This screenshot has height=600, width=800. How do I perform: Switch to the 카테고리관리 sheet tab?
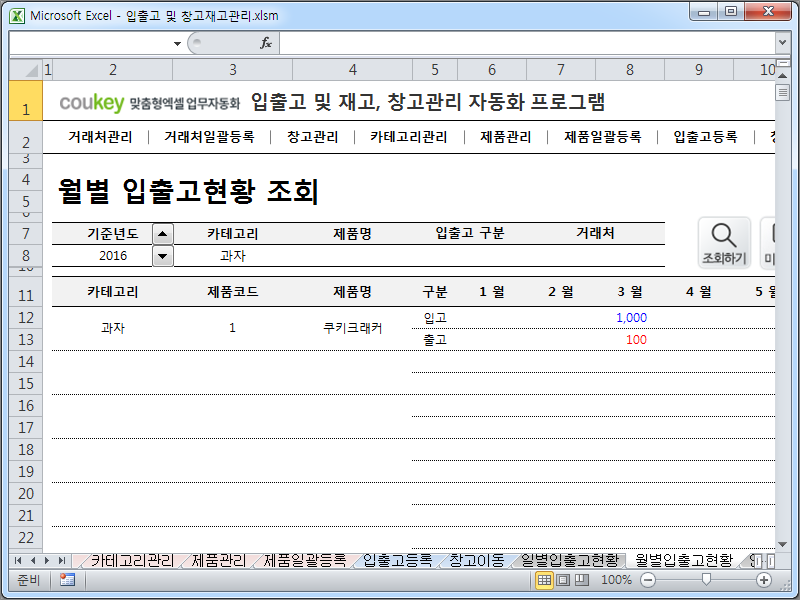[x=132, y=561]
